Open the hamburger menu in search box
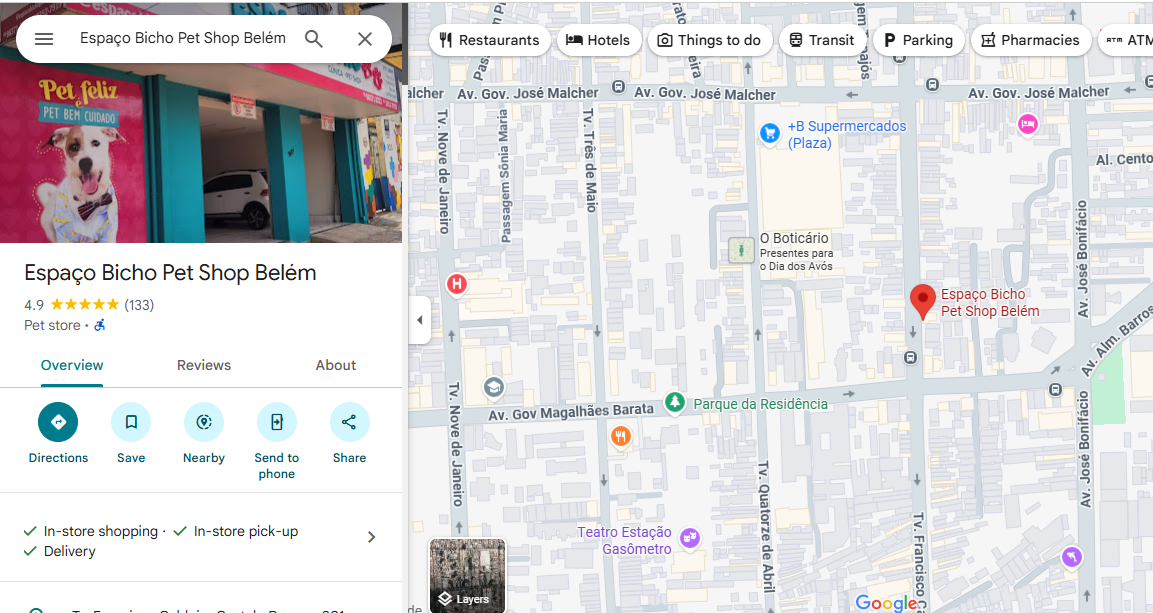The width and height of the screenshot is (1153, 613). click(44, 39)
